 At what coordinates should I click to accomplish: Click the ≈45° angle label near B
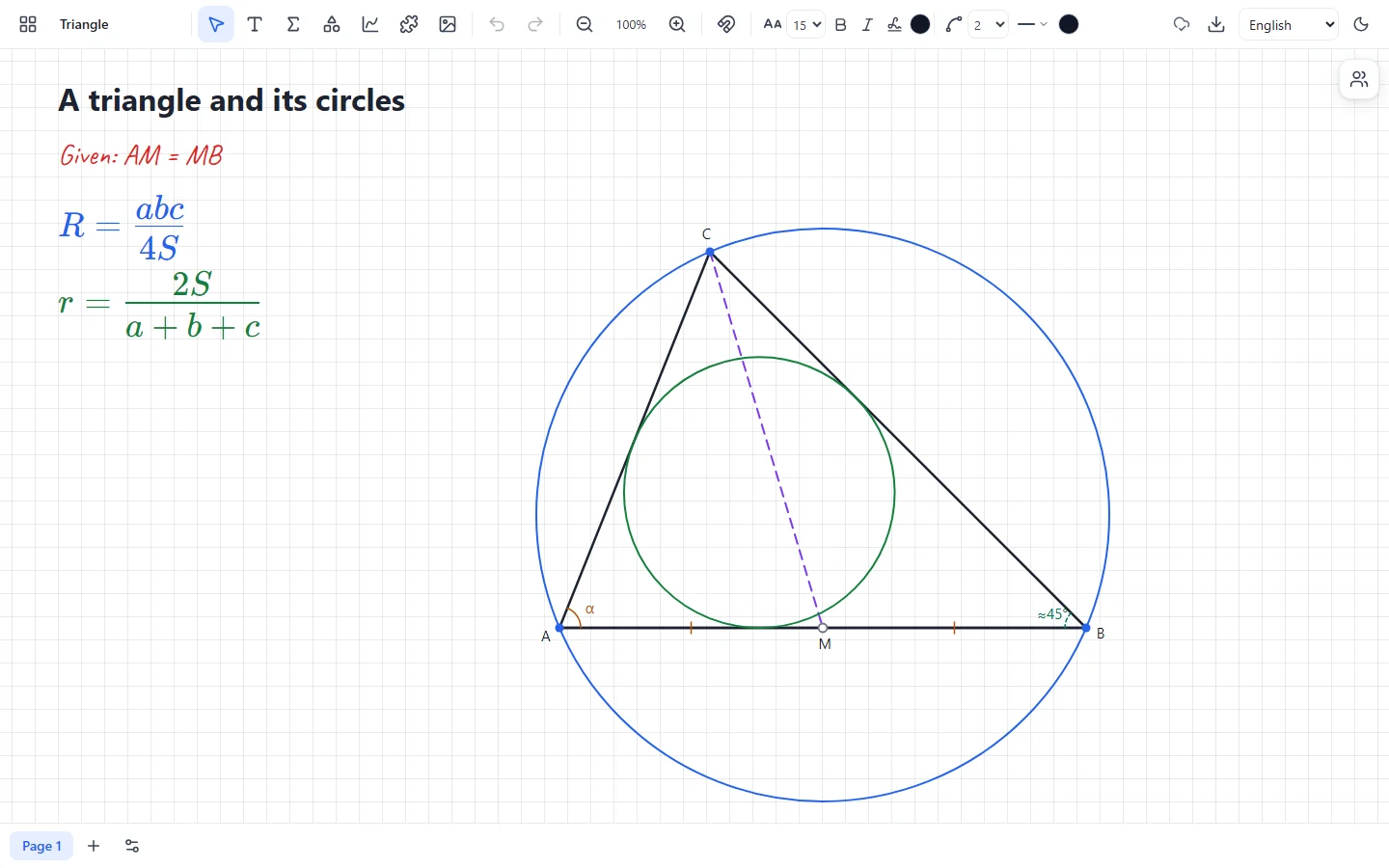[x=1053, y=614]
